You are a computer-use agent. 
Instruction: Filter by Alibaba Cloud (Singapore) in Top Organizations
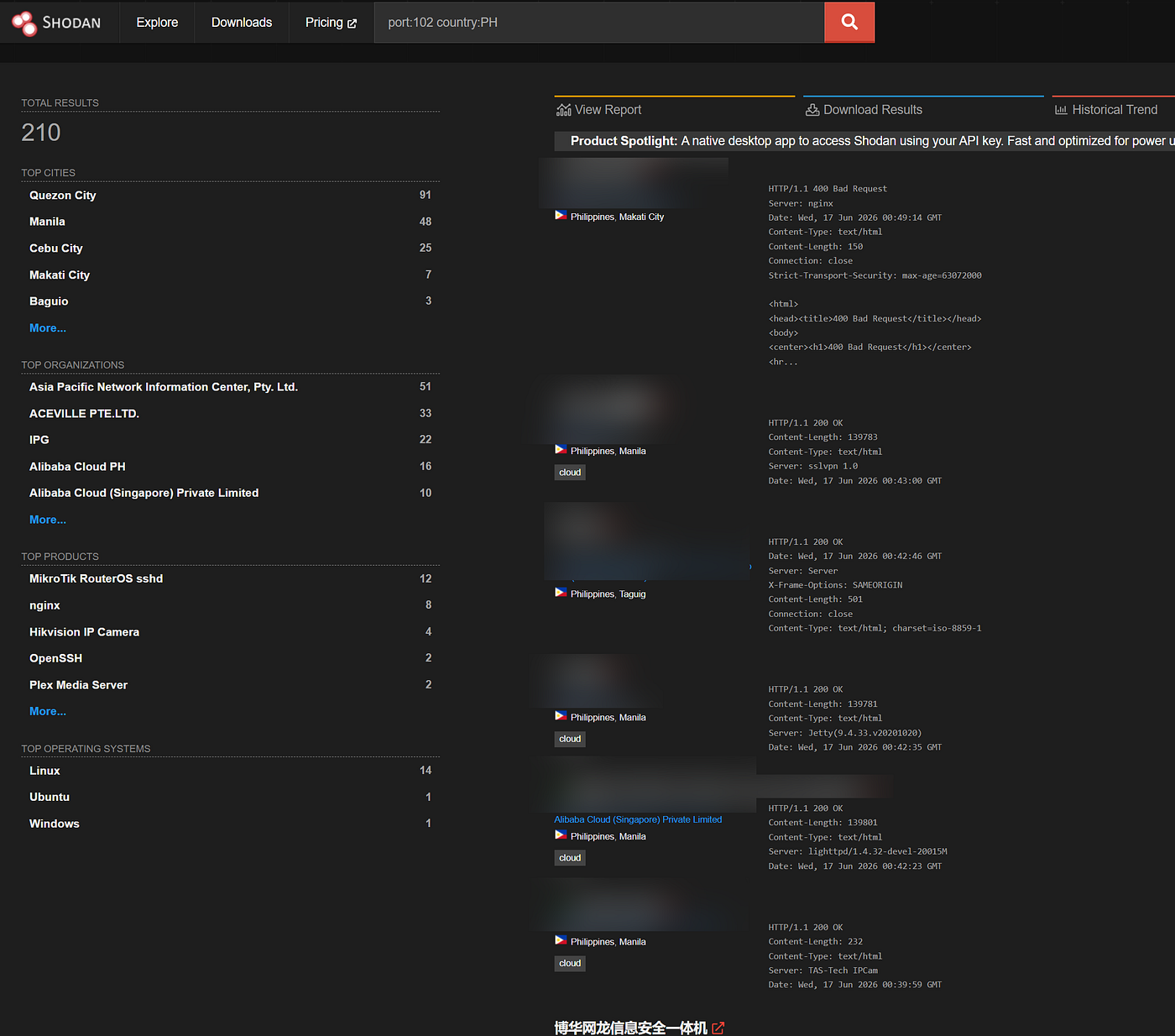(x=144, y=493)
